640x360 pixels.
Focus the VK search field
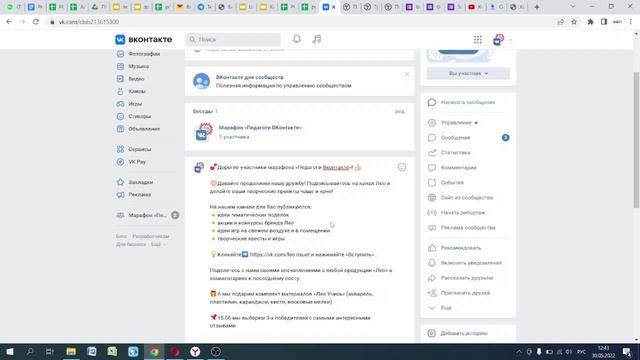pos(233,40)
